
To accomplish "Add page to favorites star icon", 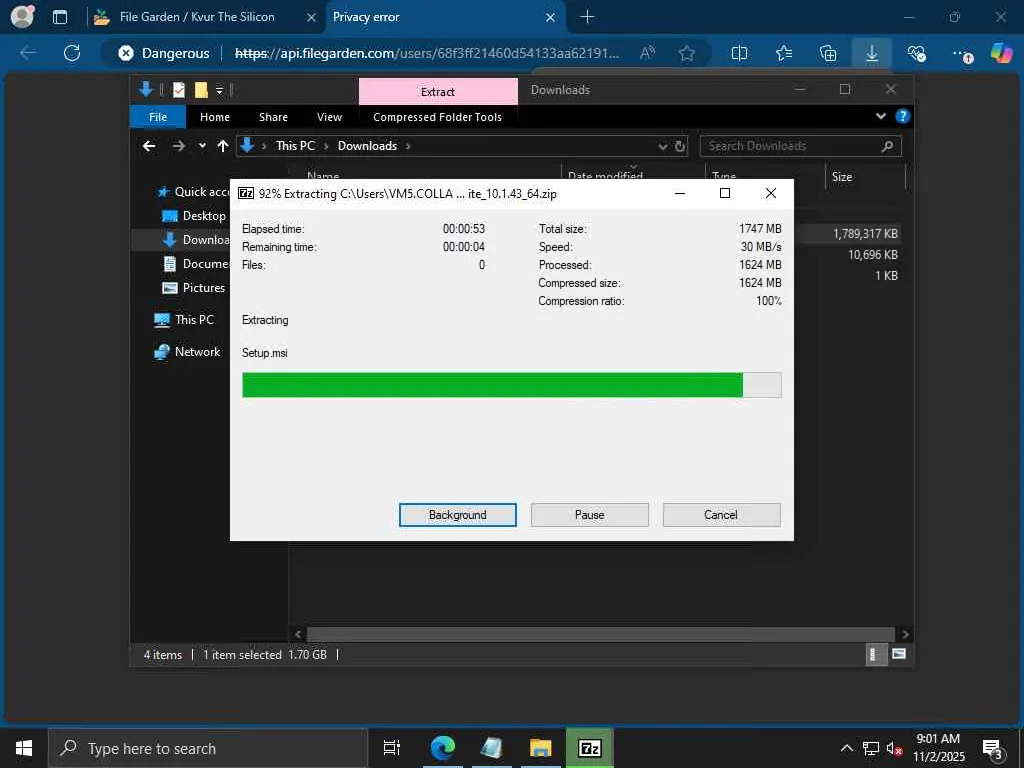I will pos(686,53).
